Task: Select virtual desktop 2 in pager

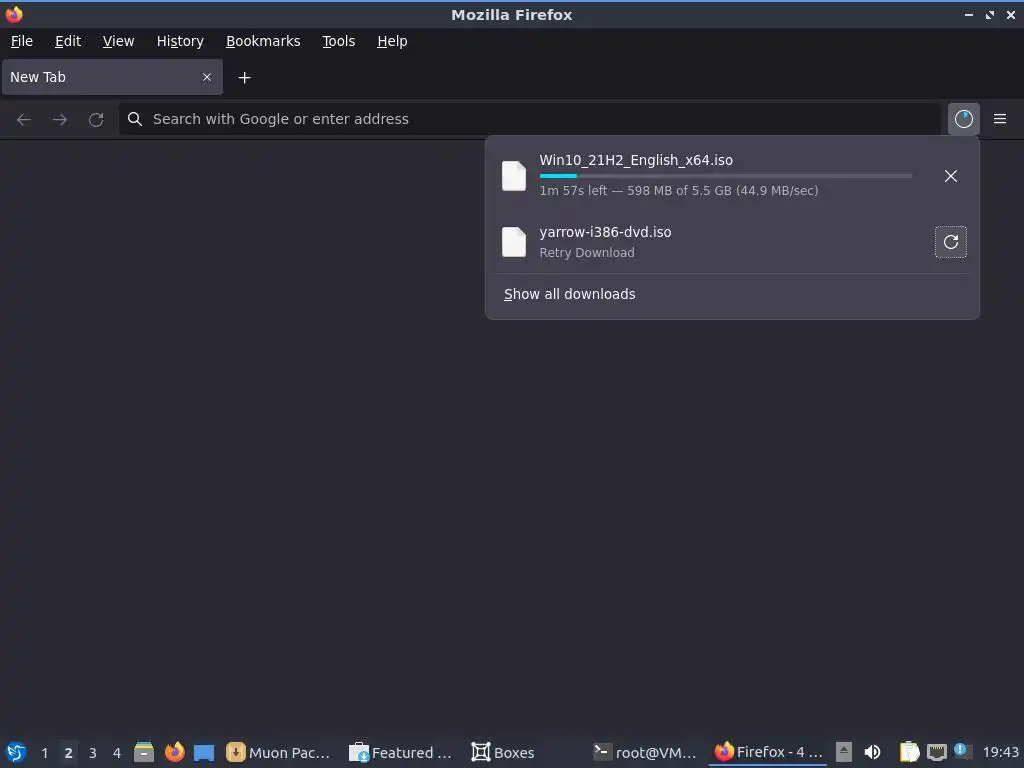Action: [68, 752]
